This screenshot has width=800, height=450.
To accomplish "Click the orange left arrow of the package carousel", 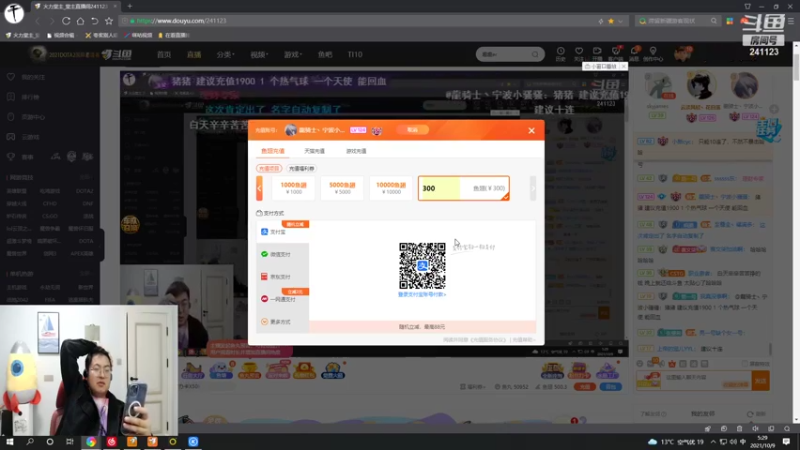I will 259,188.
